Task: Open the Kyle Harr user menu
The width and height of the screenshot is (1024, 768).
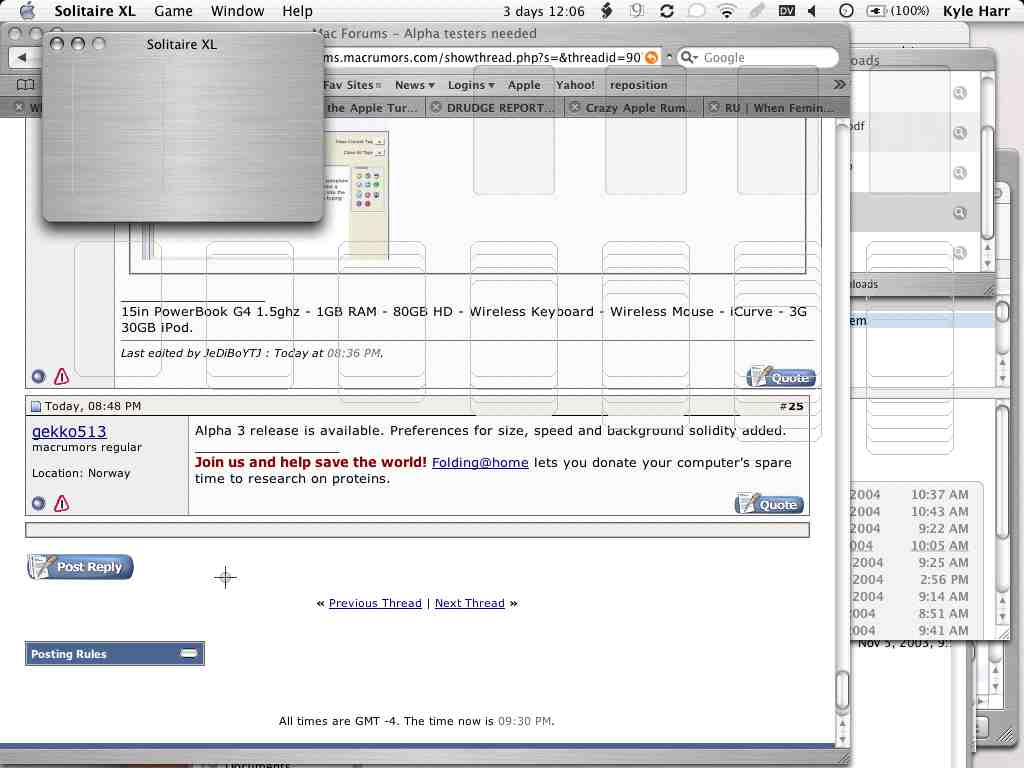Action: click(976, 10)
